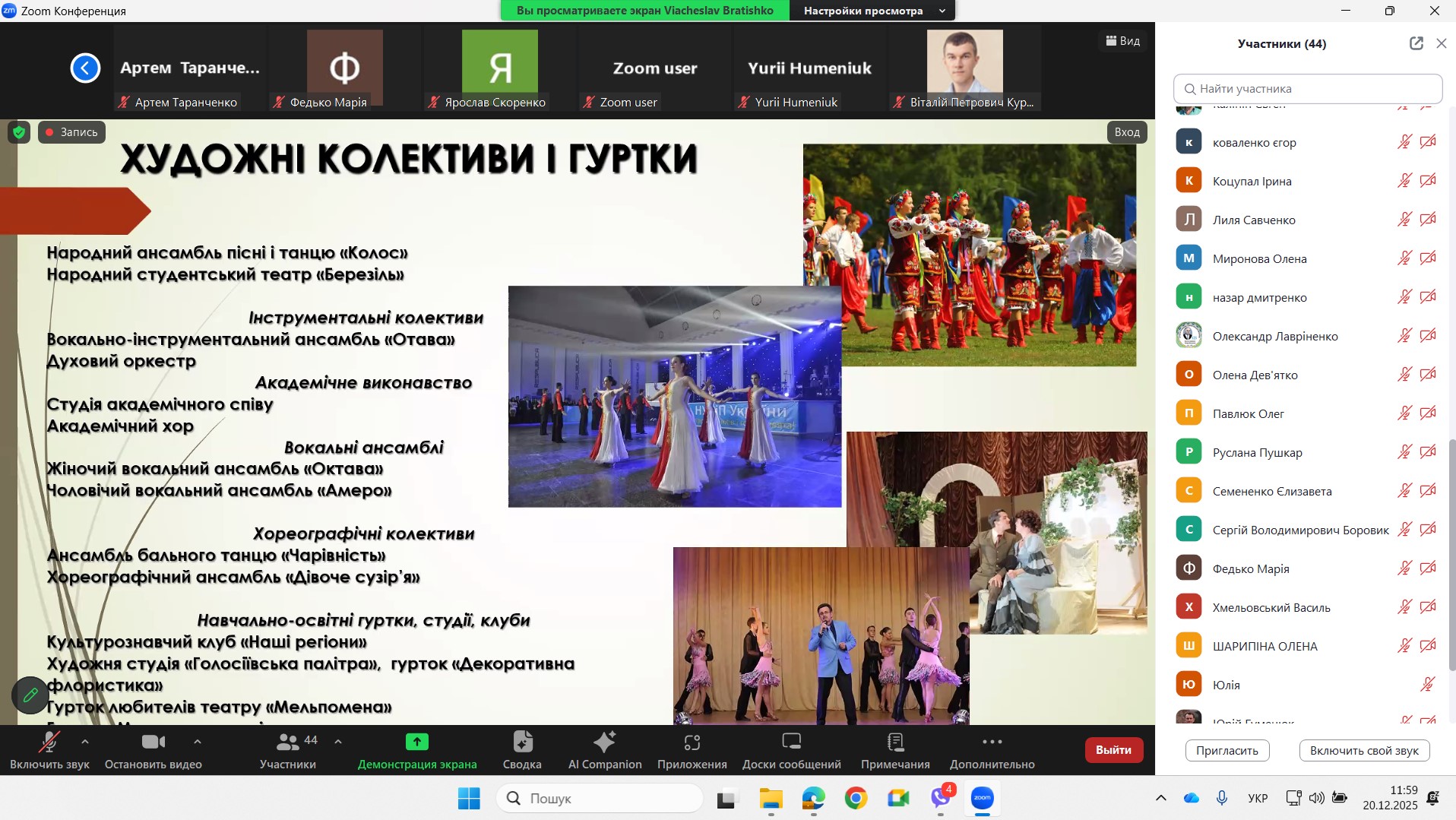Open the Вид view menu

click(1122, 41)
